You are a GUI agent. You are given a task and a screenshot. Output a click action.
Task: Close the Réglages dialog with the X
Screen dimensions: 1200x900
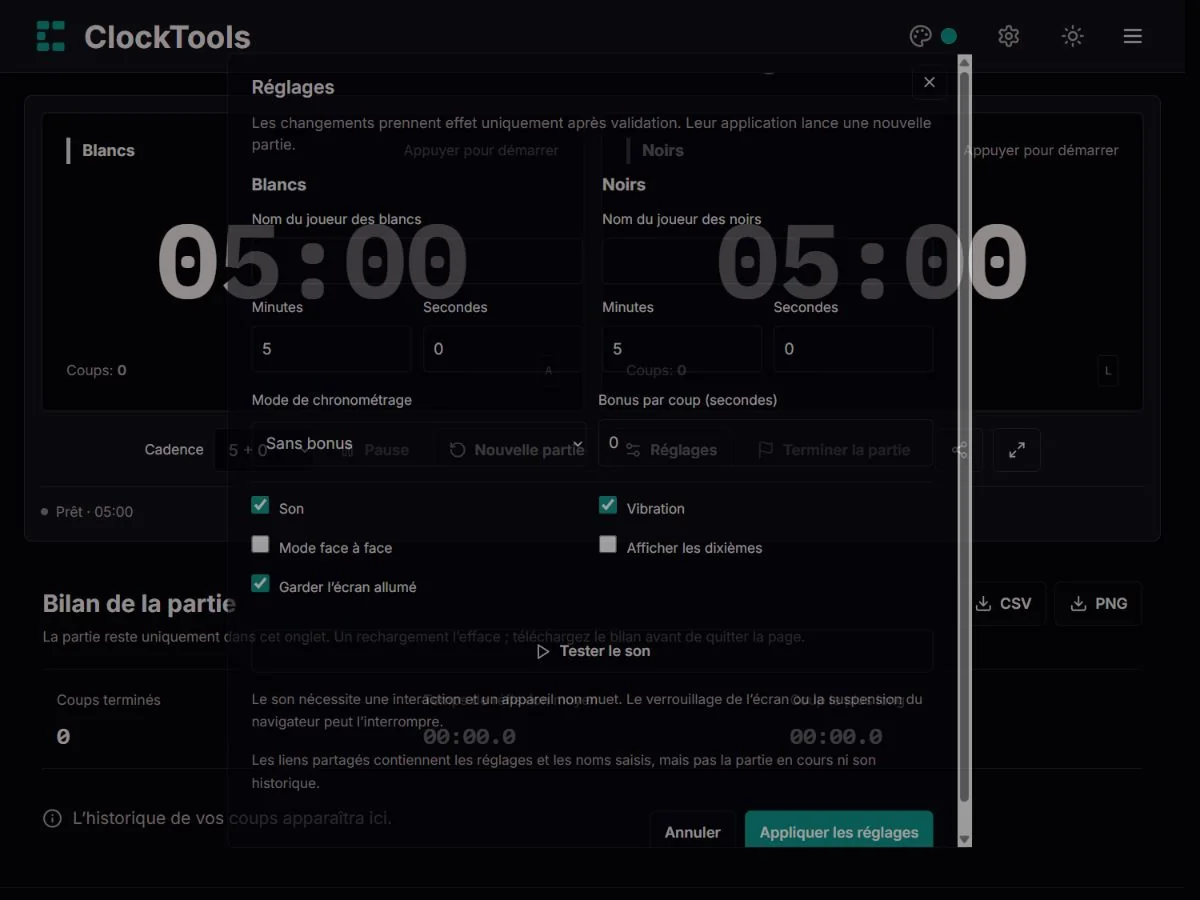pyautogui.click(x=929, y=82)
